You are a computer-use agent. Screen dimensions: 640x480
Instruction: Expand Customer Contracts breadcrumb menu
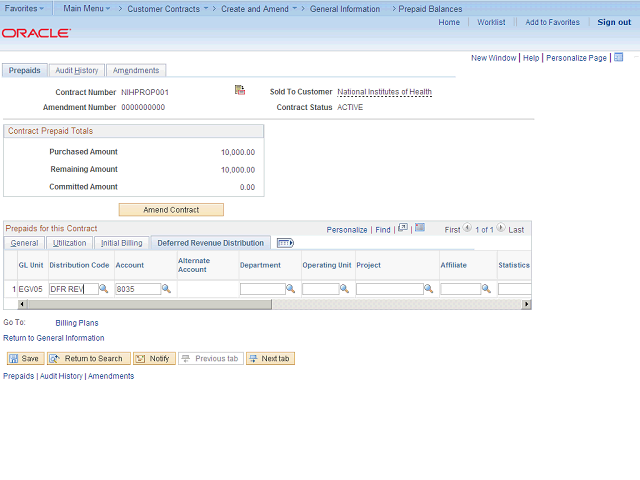coord(167,9)
